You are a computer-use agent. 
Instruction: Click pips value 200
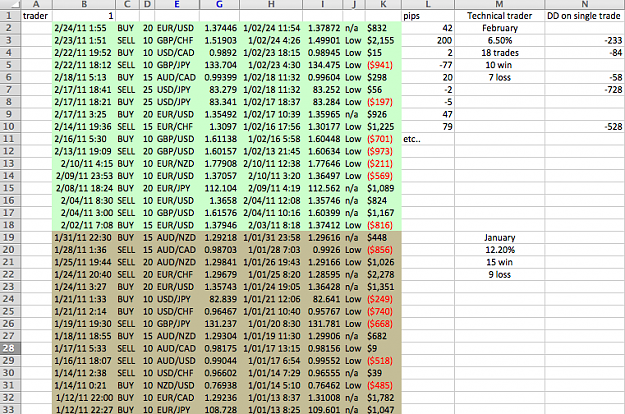(x=428, y=41)
